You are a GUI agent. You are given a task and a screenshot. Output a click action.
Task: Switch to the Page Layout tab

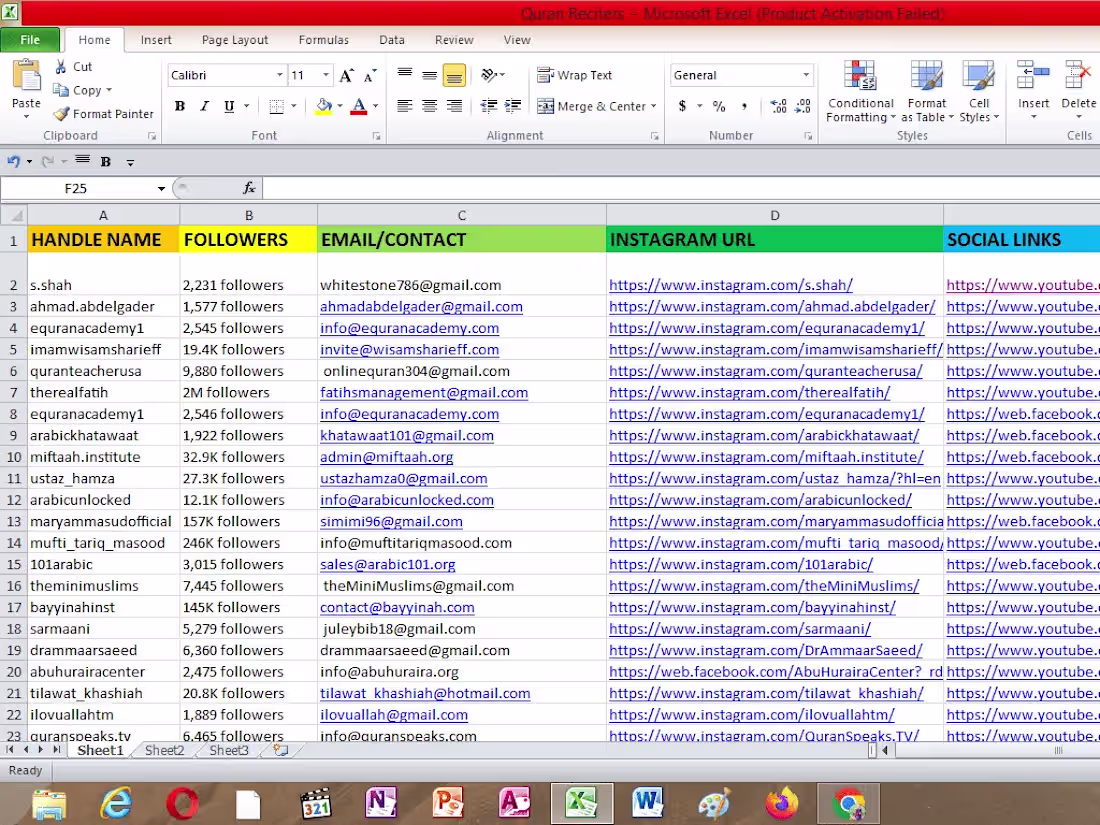click(235, 40)
